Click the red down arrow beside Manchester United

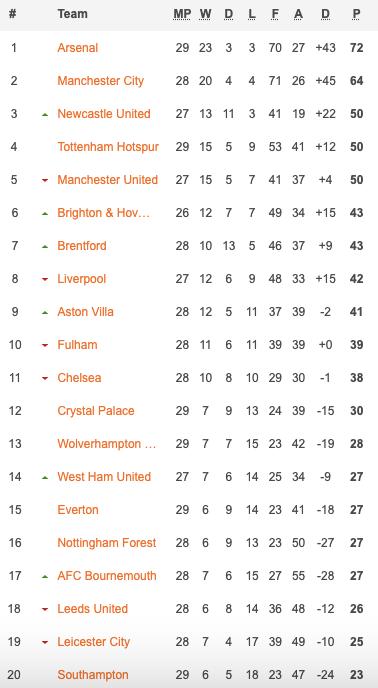pyautogui.click(x=45, y=180)
